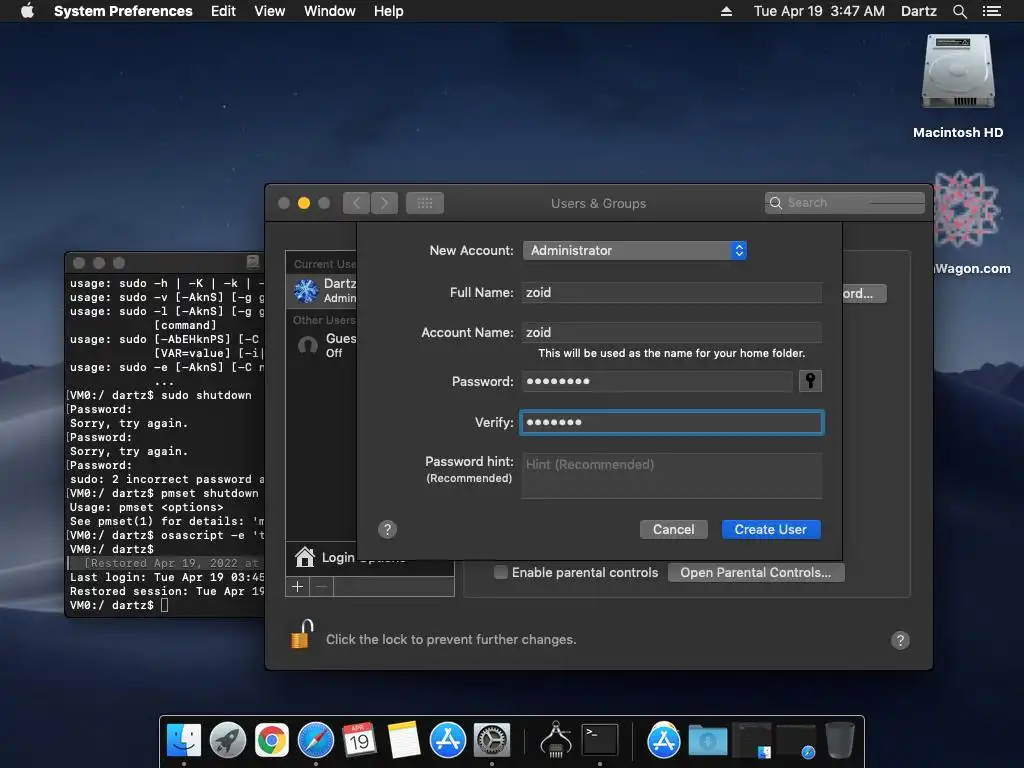
Task: Click the Dartz user menu
Action: coord(918,11)
